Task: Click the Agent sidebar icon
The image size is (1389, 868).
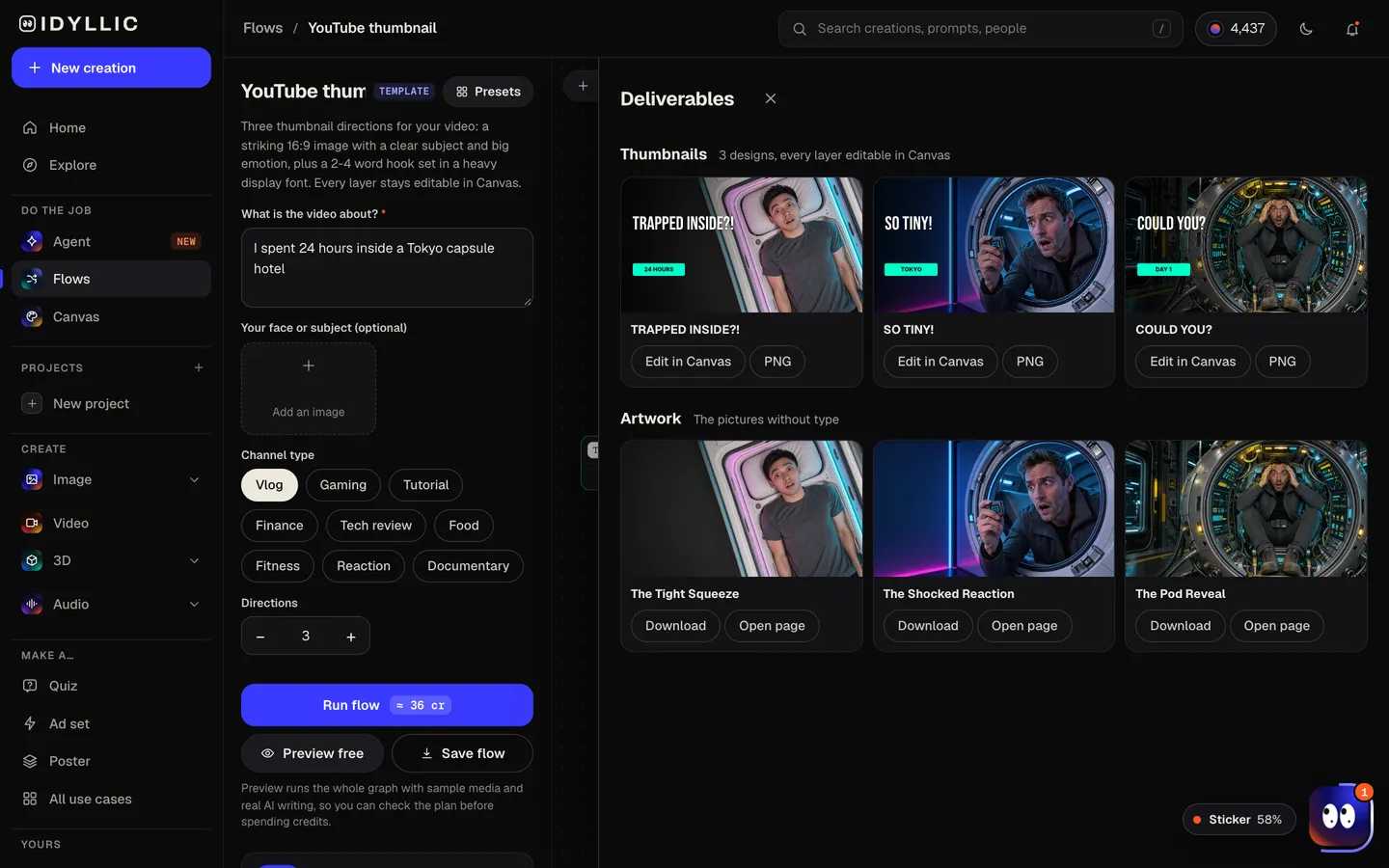Action: coord(32,241)
